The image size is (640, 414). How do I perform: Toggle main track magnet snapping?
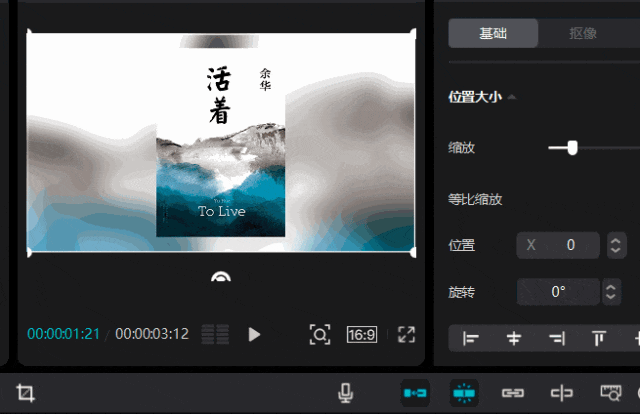pos(415,393)
